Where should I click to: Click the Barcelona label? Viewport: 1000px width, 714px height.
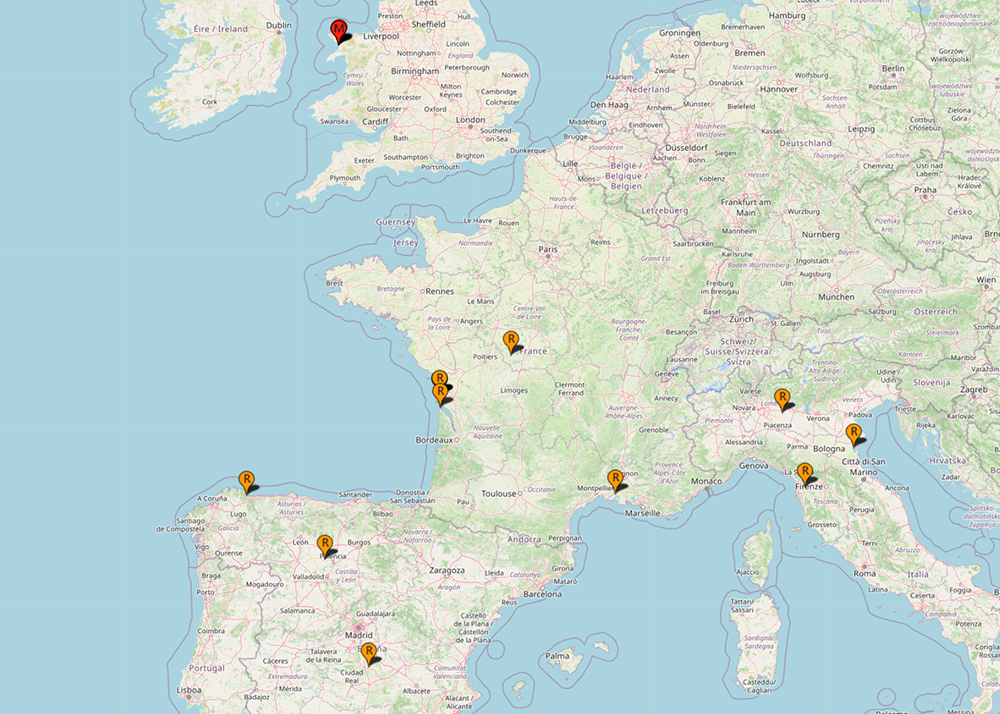[x=543, y=594]
